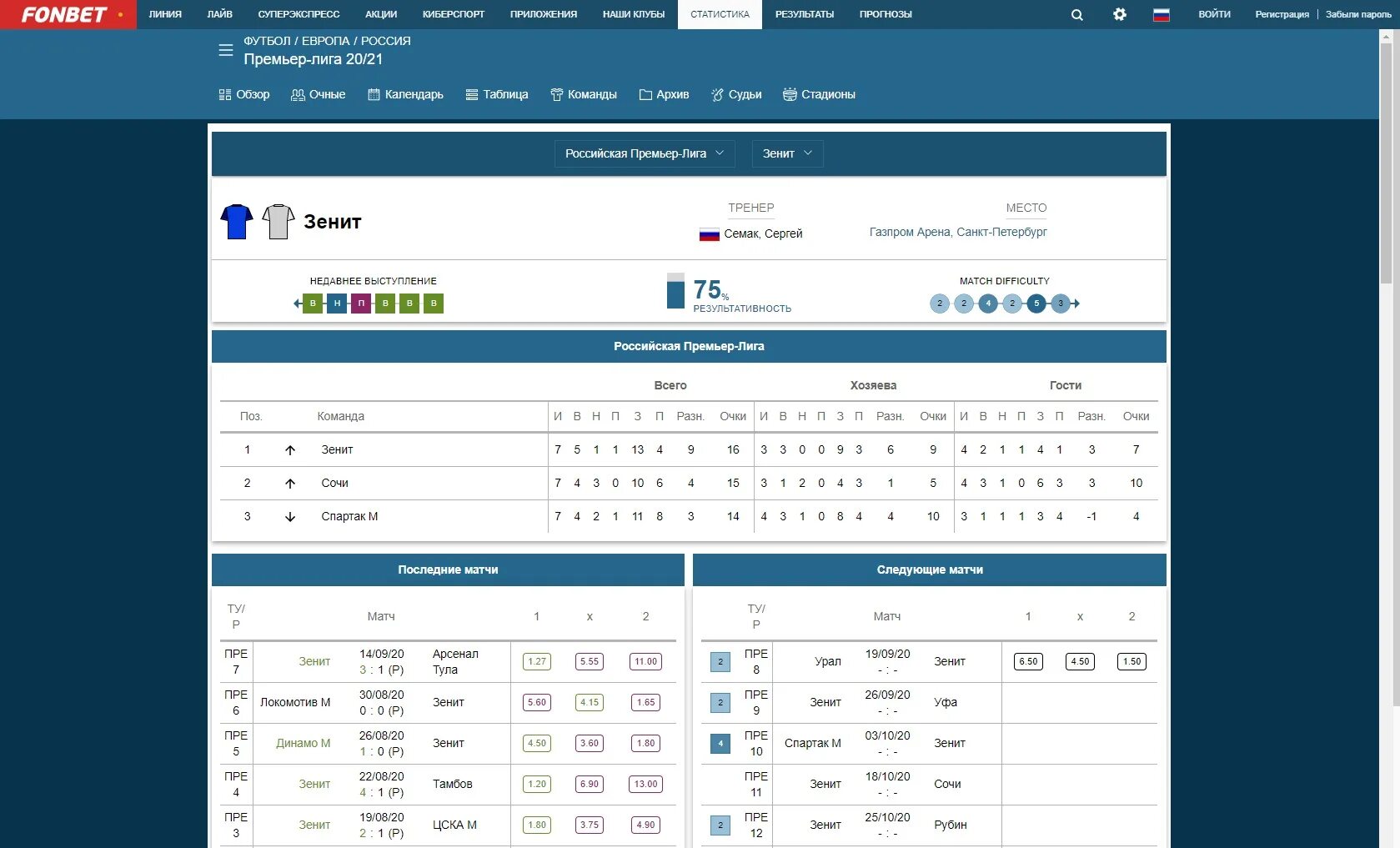Open the Линия menu
1400x848 pixels.
165,14
